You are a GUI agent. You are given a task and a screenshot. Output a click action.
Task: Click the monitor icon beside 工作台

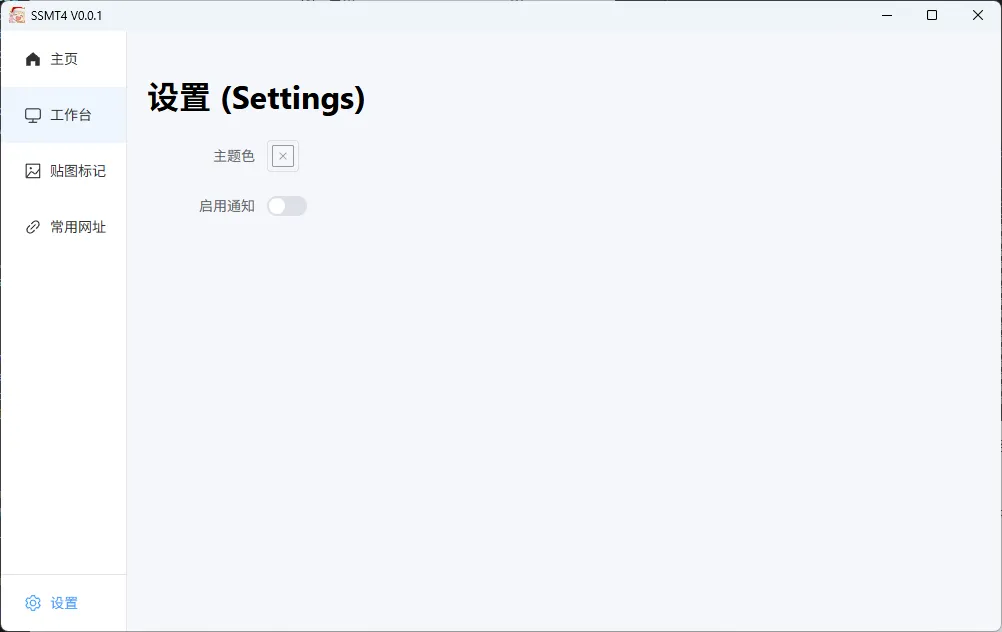pyautogui.click(x=33, y=115)
